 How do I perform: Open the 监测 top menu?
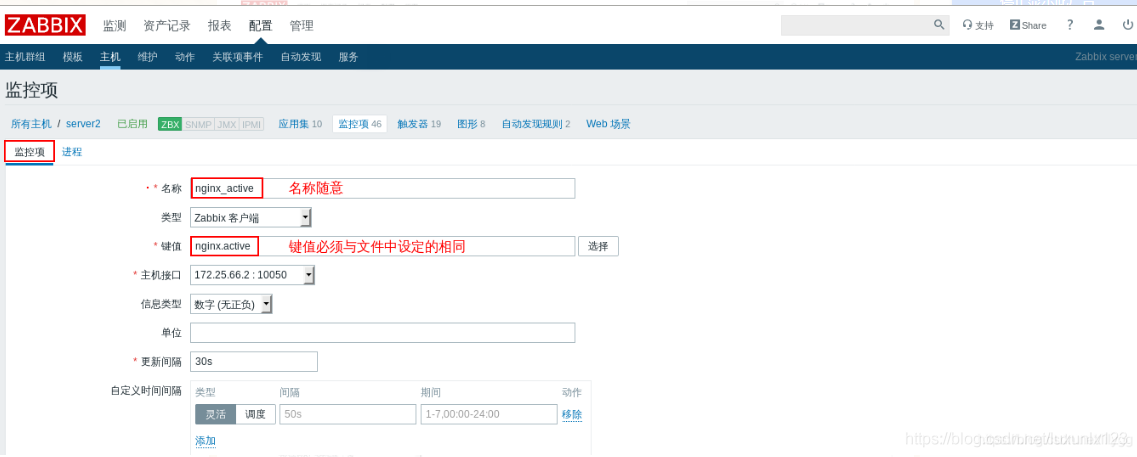click(115, 25)
